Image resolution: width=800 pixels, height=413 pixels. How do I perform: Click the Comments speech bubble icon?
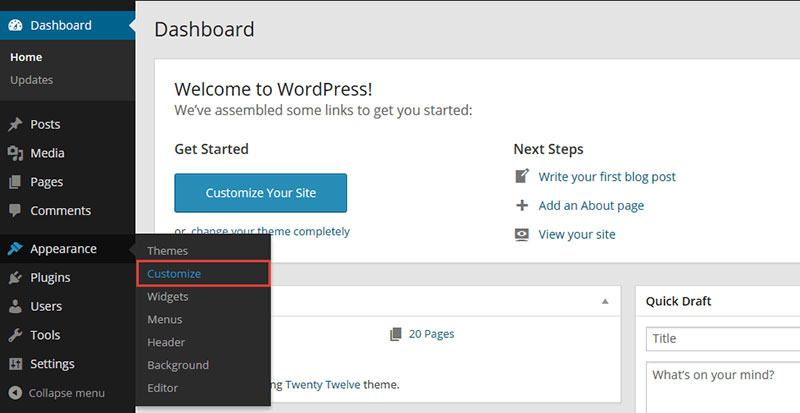coord(15,210)
